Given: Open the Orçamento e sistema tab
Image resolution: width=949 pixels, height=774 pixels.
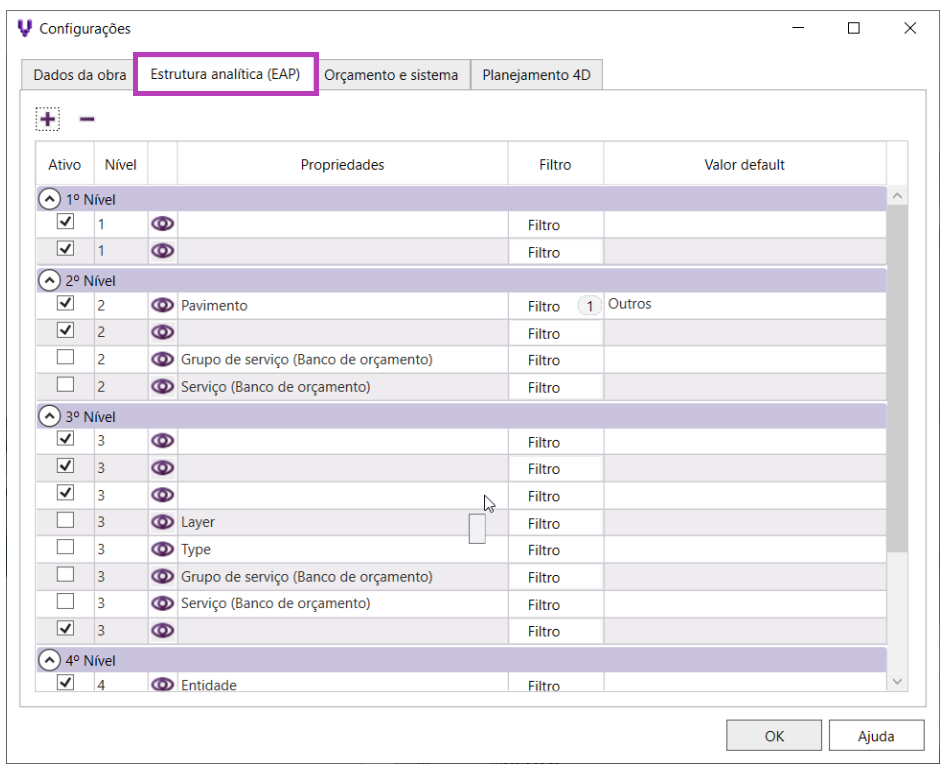Looking at the screenshot, I should 391,75.
